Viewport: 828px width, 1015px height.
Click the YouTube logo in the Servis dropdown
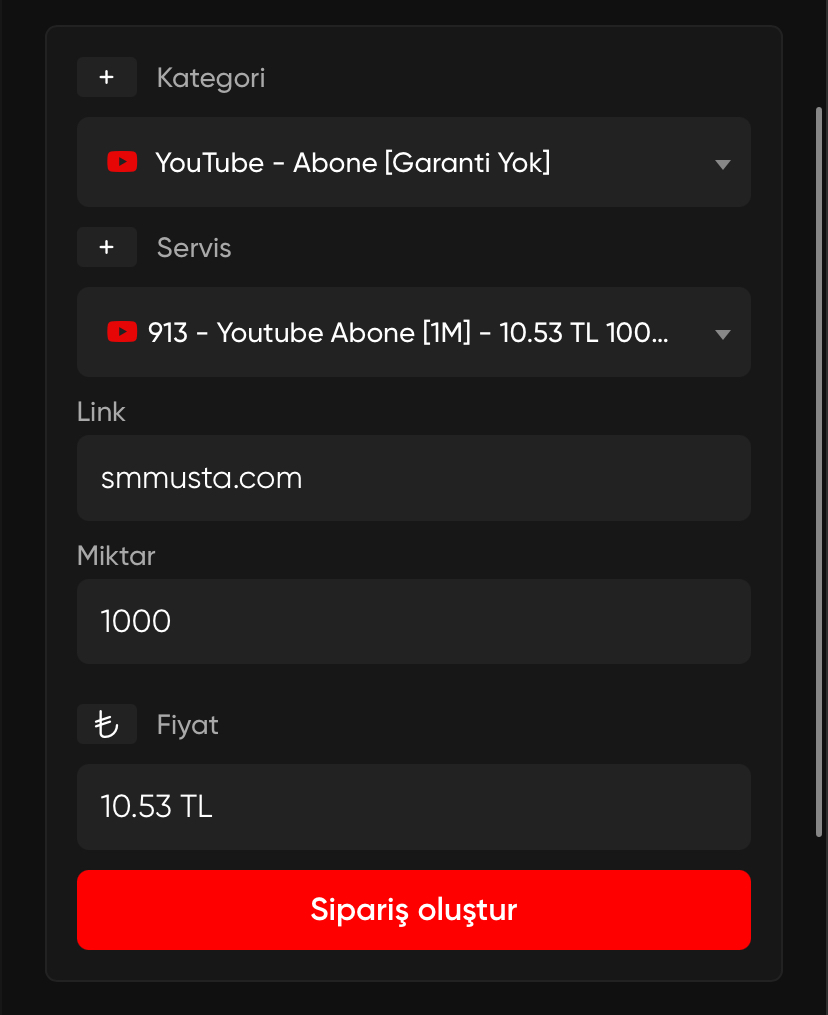point(122,331)
